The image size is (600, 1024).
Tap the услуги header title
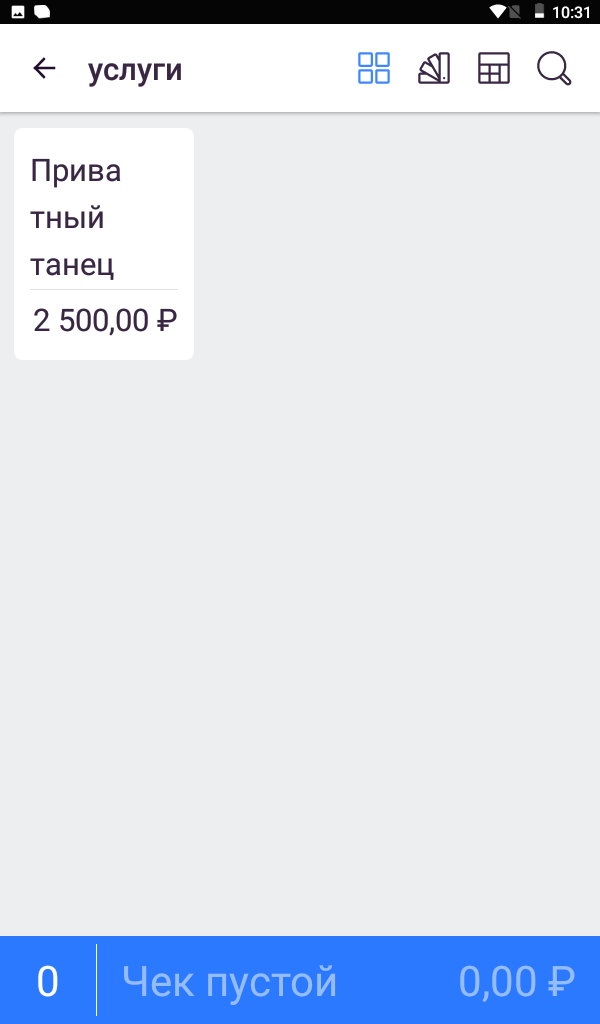tap(136, 69)
